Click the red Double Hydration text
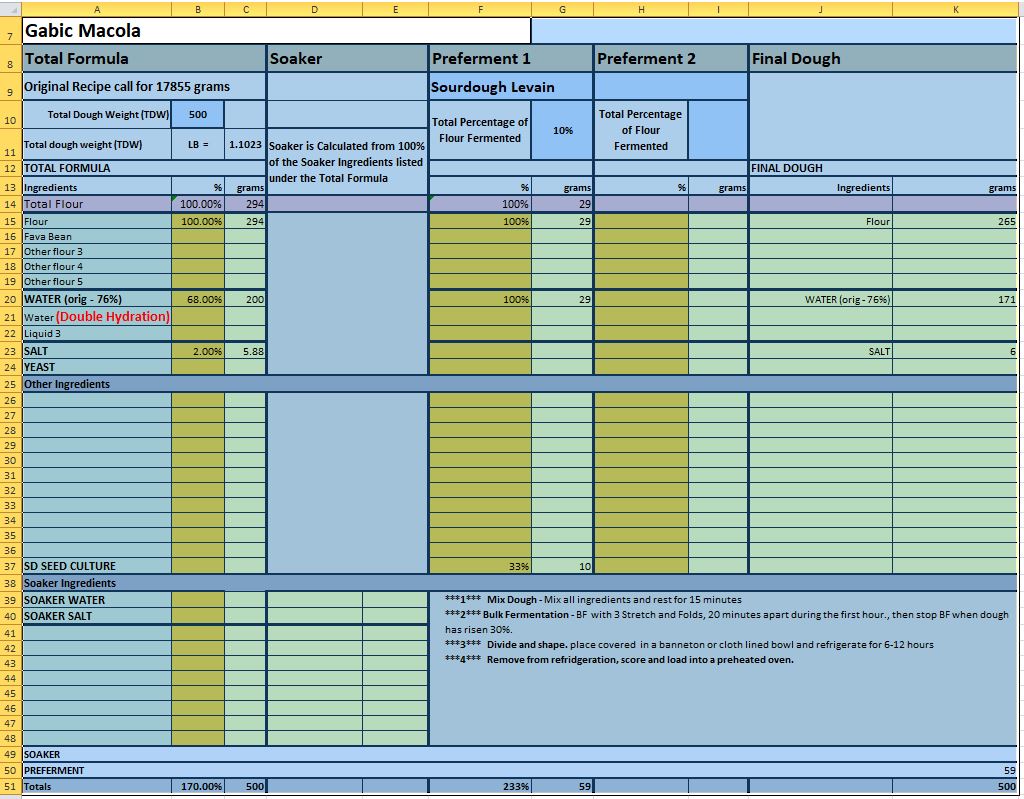 [x=113, y=316]
